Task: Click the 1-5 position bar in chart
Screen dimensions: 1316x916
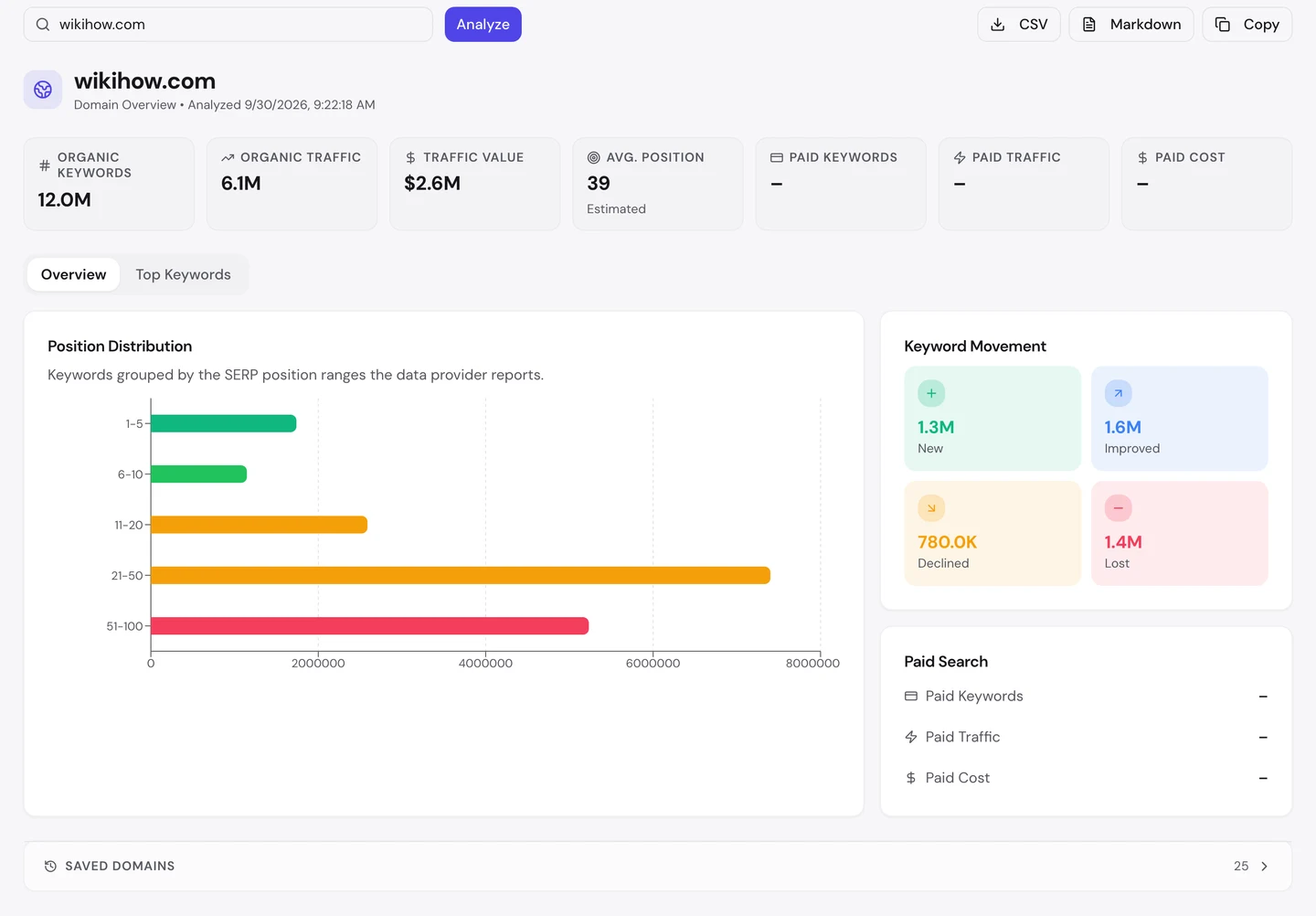Action: [224, 423]
